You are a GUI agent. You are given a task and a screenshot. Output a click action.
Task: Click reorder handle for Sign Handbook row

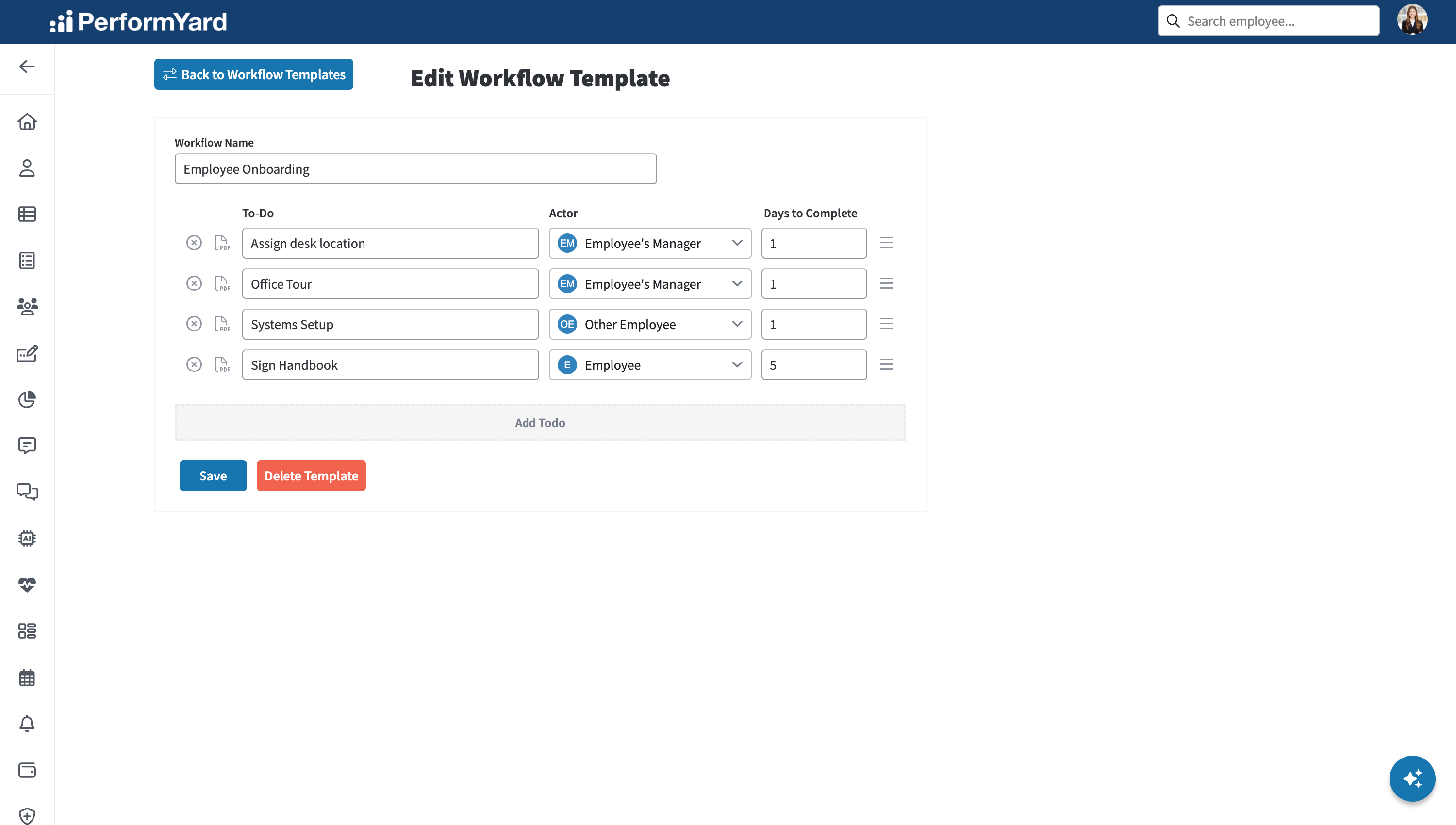pyautogui.click(x=886, y=364)
